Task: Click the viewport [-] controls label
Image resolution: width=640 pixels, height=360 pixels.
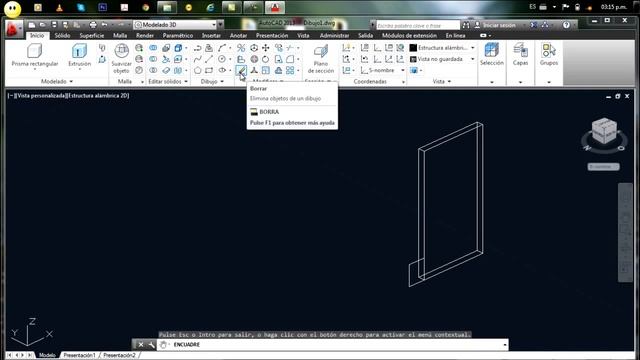Action: [11, 96]
